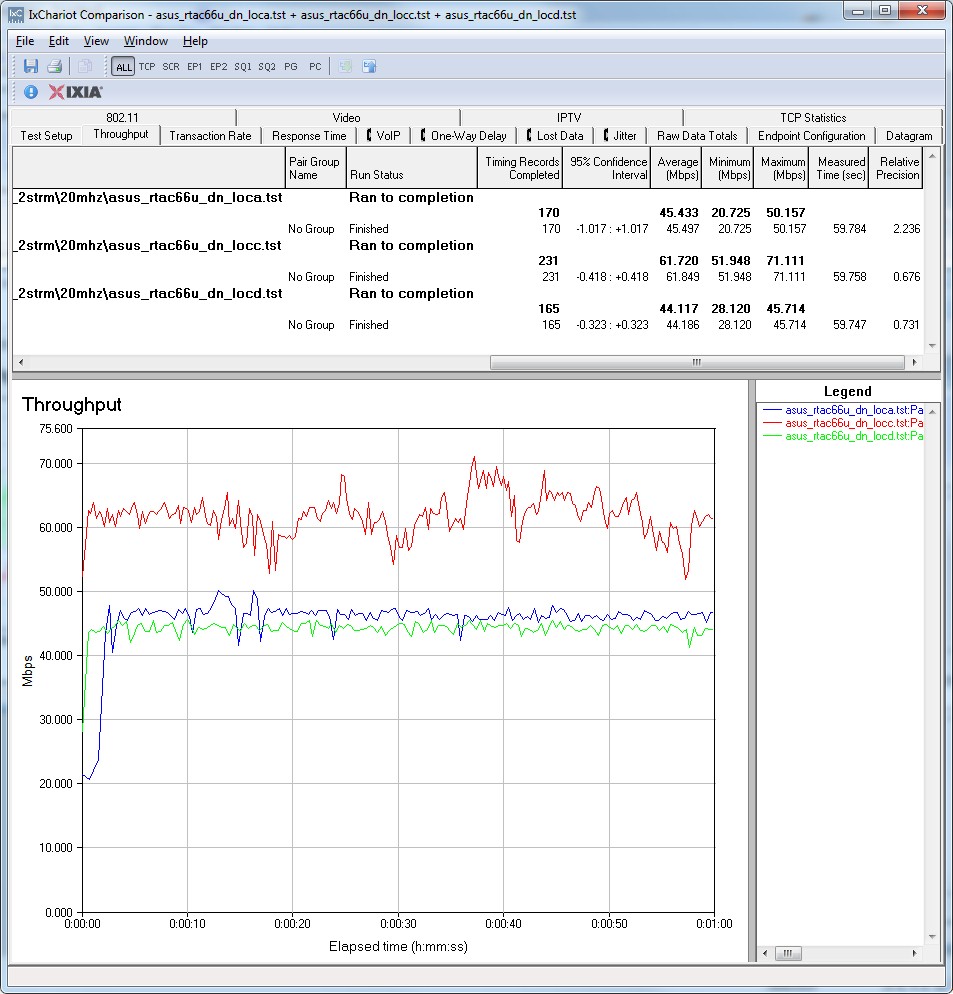Image resolution: width=953 pixels, height=994 pixels.
Task: Select the Throughput tab
Action: coord(120,134)
